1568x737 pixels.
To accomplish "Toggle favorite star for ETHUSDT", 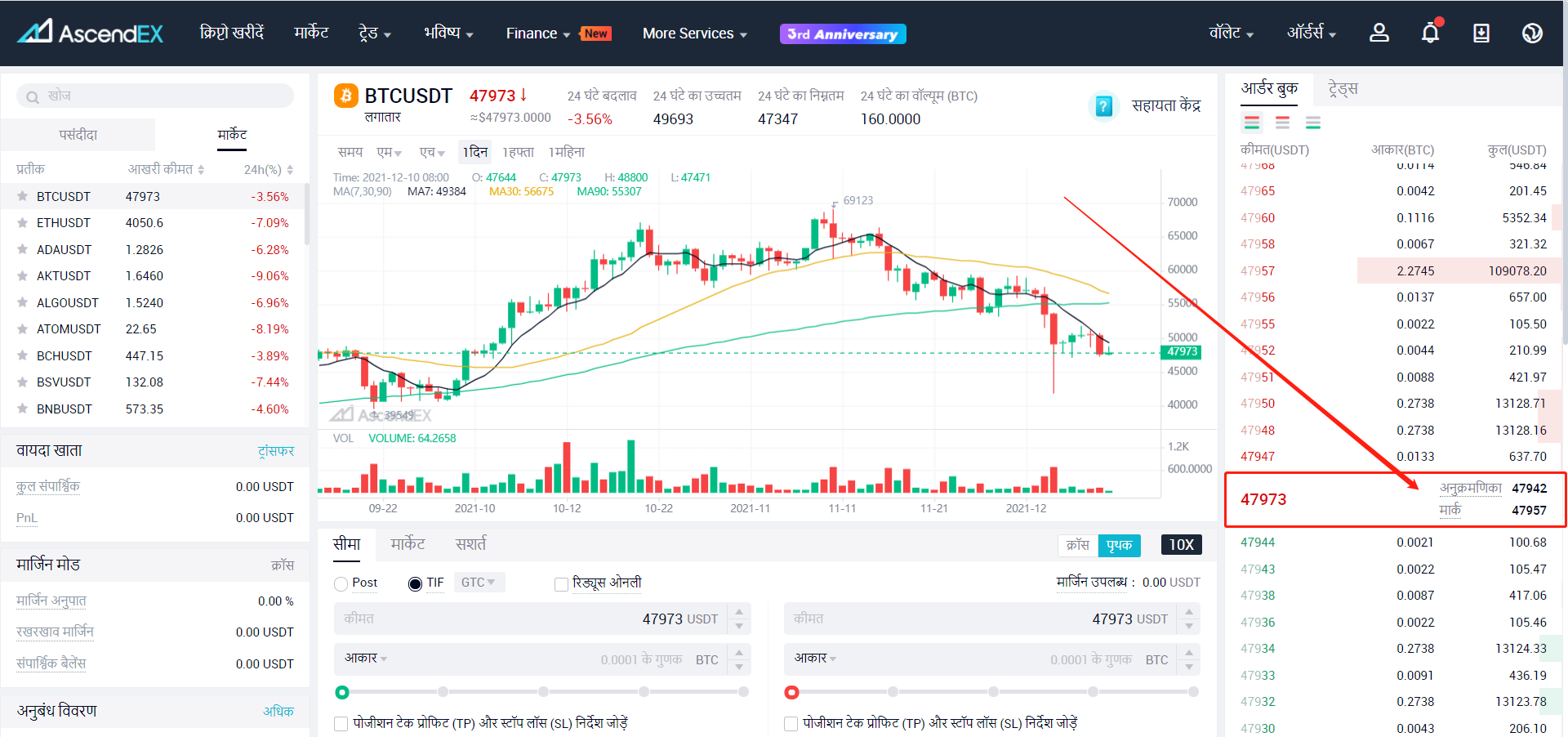I will coord(23,222).
